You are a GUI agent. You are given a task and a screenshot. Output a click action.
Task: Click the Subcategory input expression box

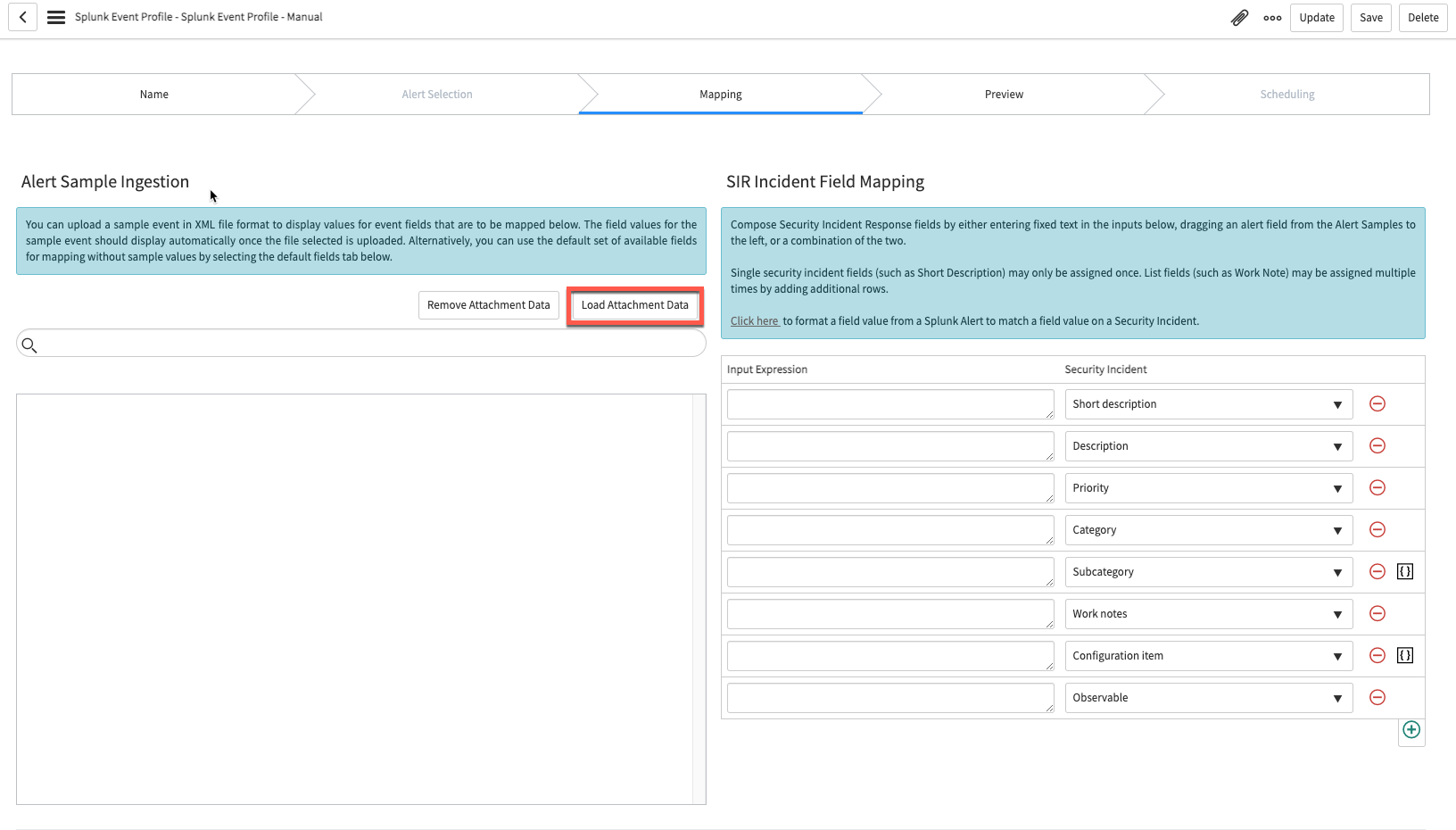(x=890, y=572)
